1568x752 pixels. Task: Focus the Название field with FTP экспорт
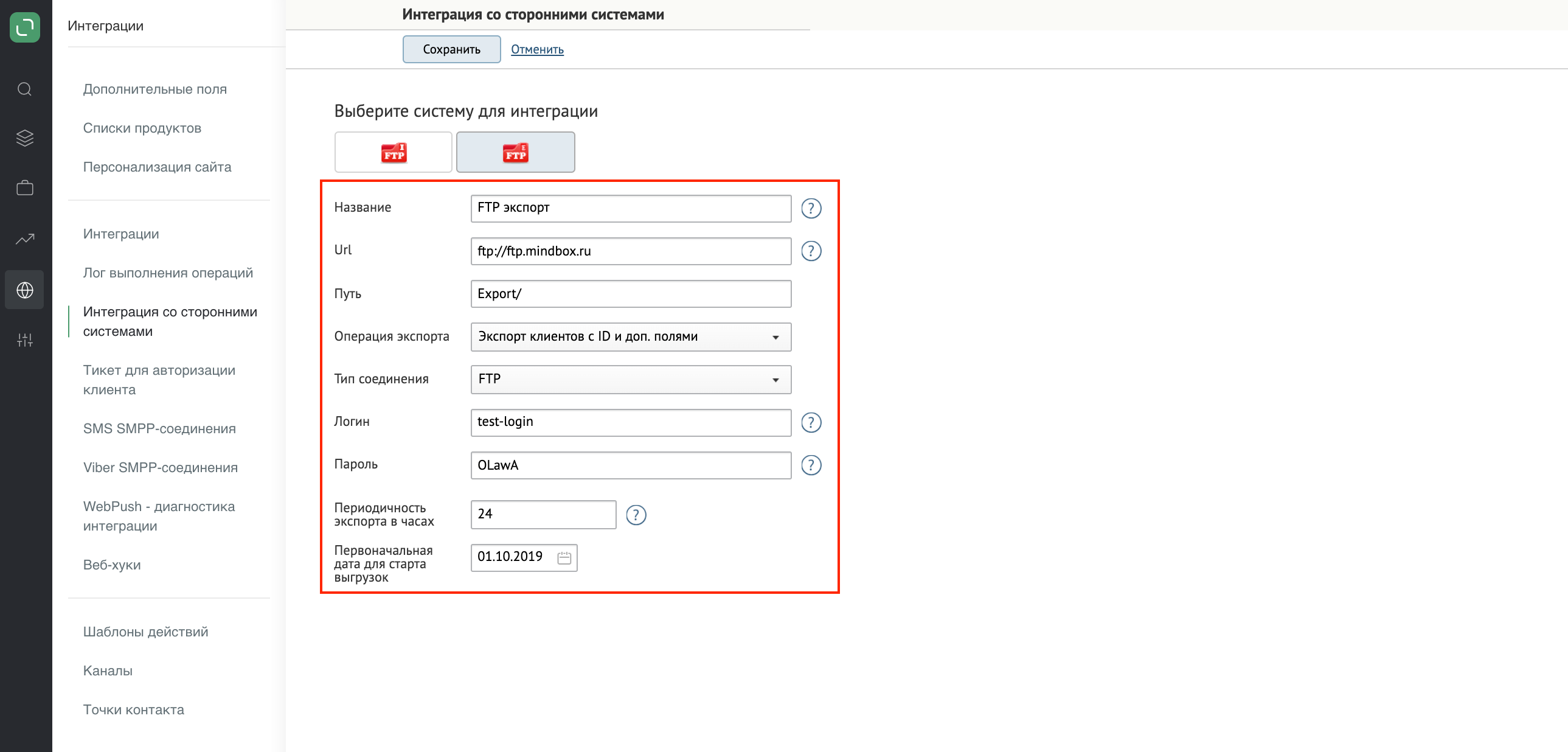point(631,208)
